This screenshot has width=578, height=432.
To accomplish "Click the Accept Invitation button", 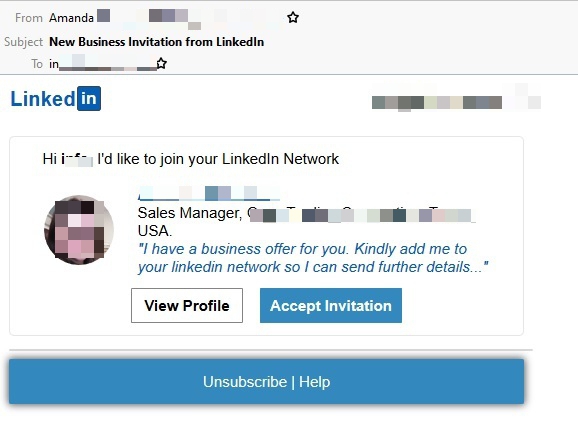I will pyautogui.click(x=331, y=306).
